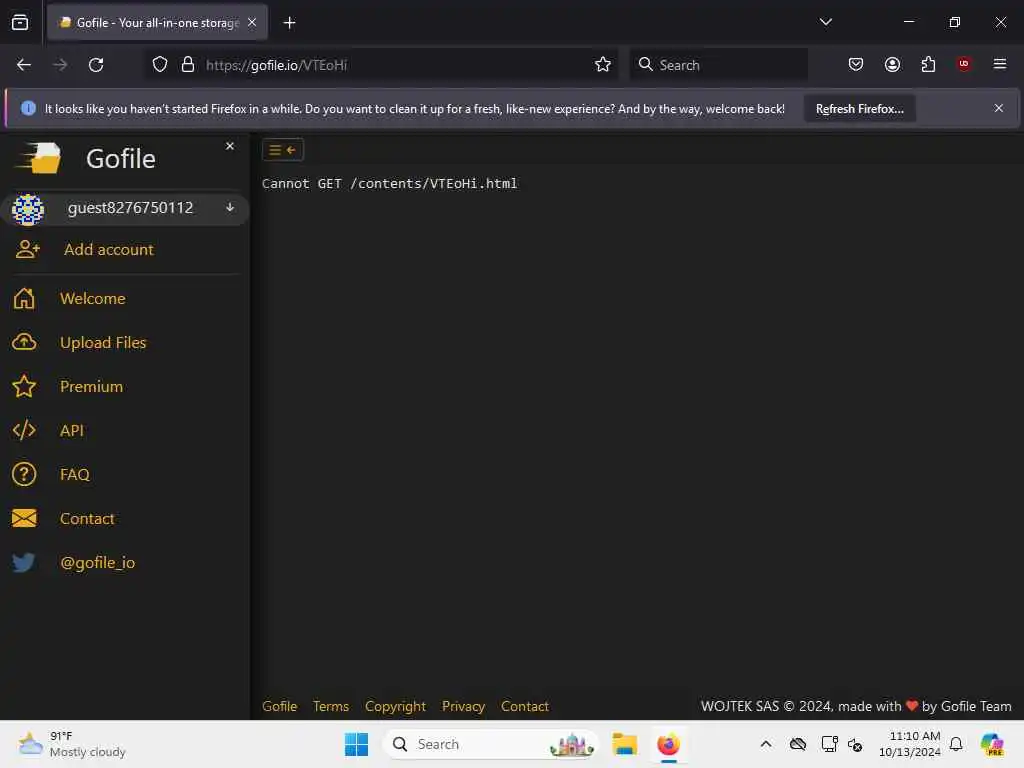Open the footer Privacy link

[x=464, y=707]
